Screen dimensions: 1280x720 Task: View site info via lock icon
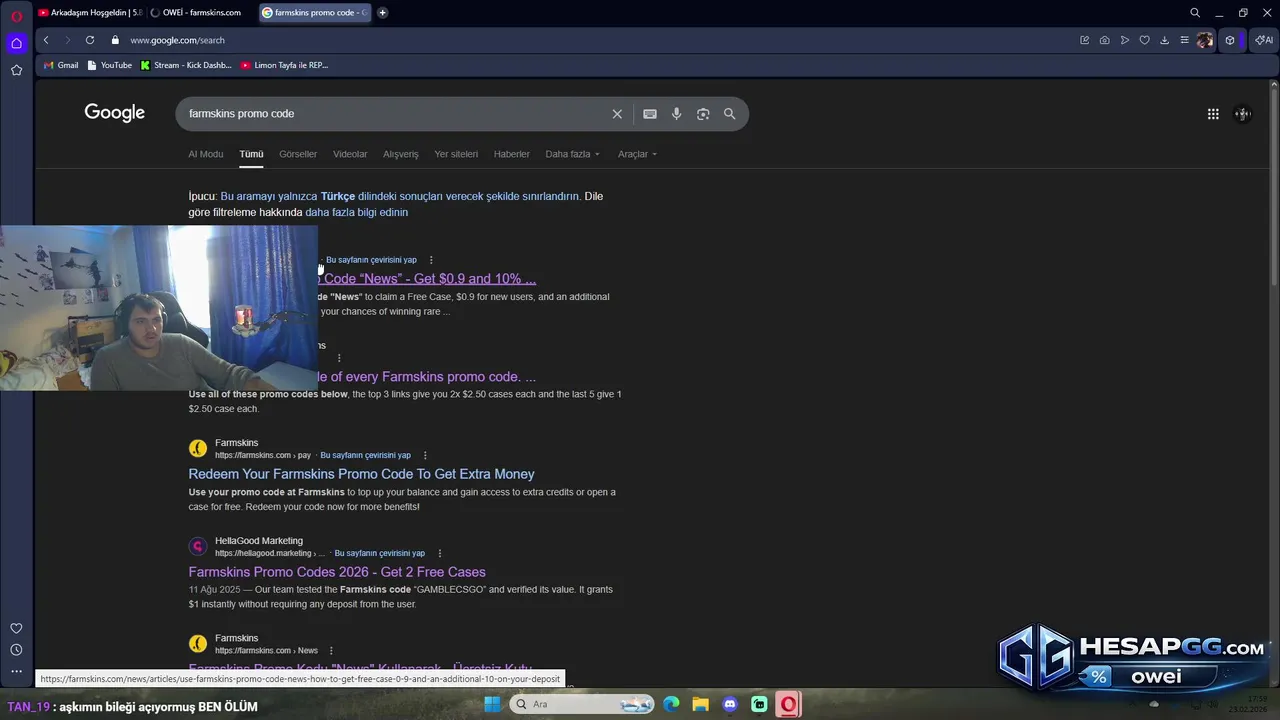(115, 40)
